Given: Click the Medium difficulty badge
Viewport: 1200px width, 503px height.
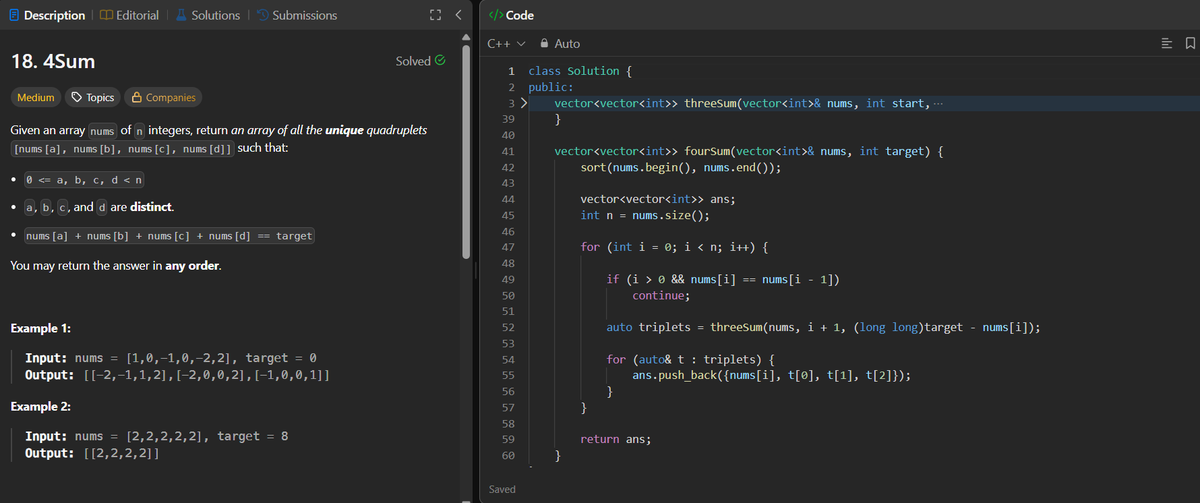Looking at the screenshot, I should (x=36, y=97).
